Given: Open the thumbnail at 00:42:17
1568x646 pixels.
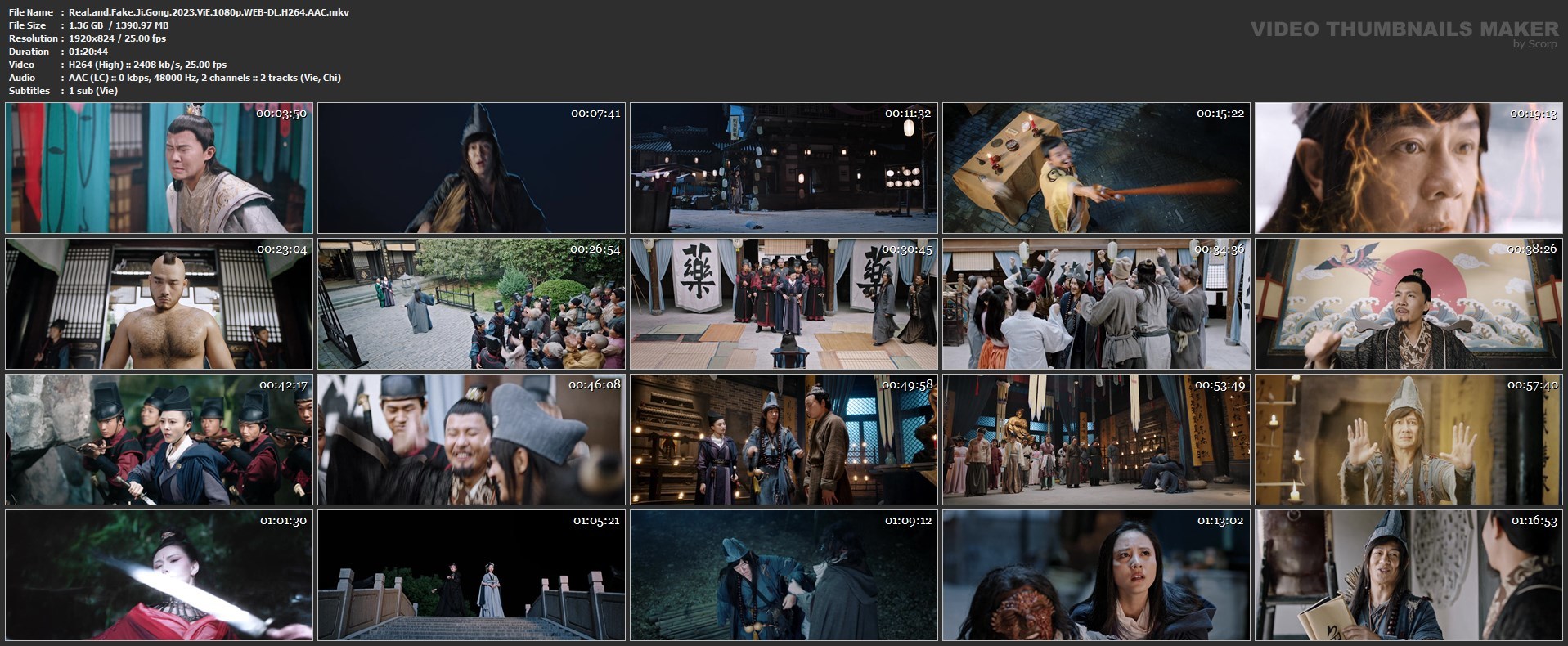Looking at the screenshot, I should (x=159, y=439).
